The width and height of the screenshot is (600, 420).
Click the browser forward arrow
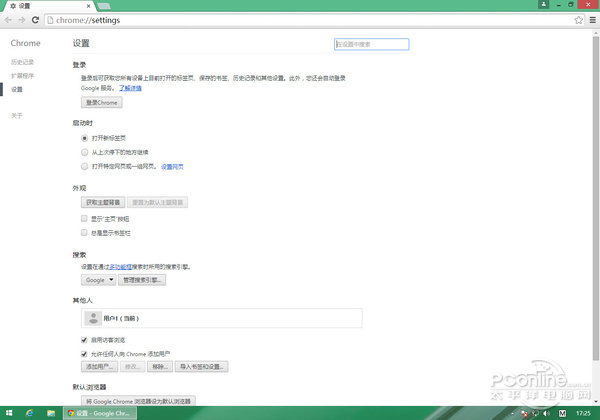point(22,20)
